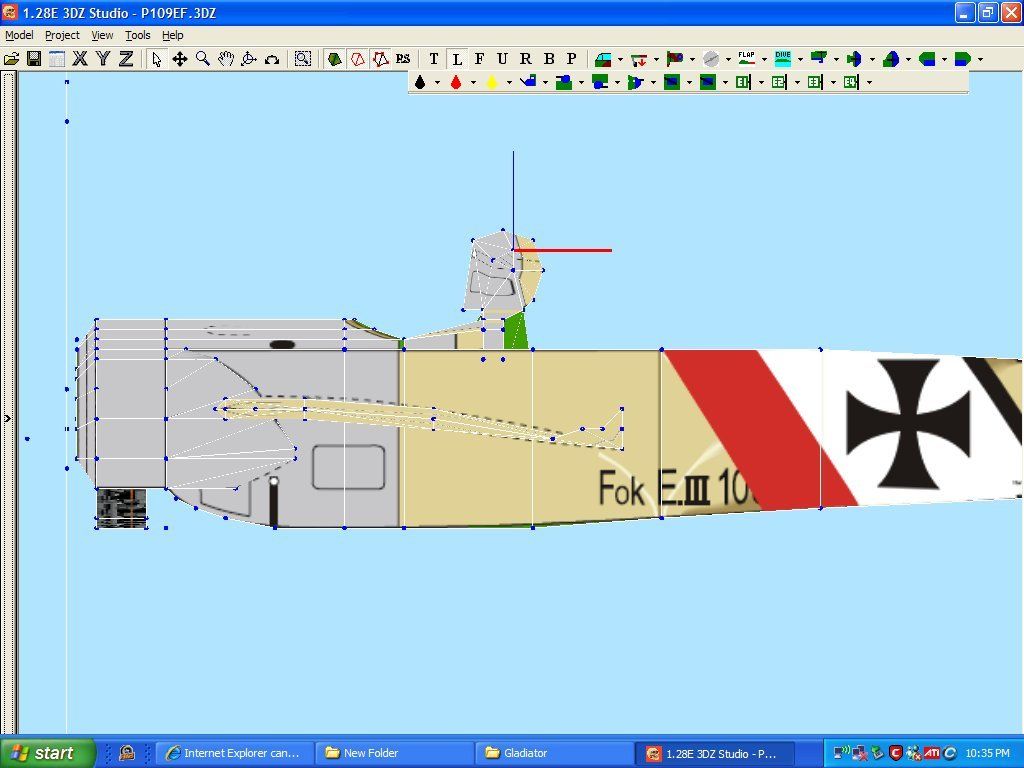
Task: Open the Help menu
Action: [172, 35]
